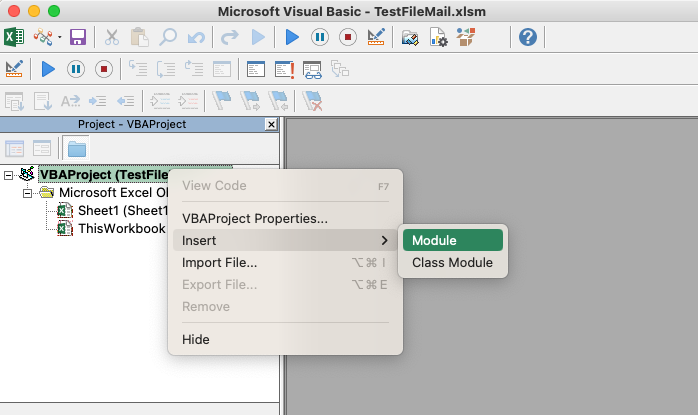Click the Indent icon

[97, 102]
